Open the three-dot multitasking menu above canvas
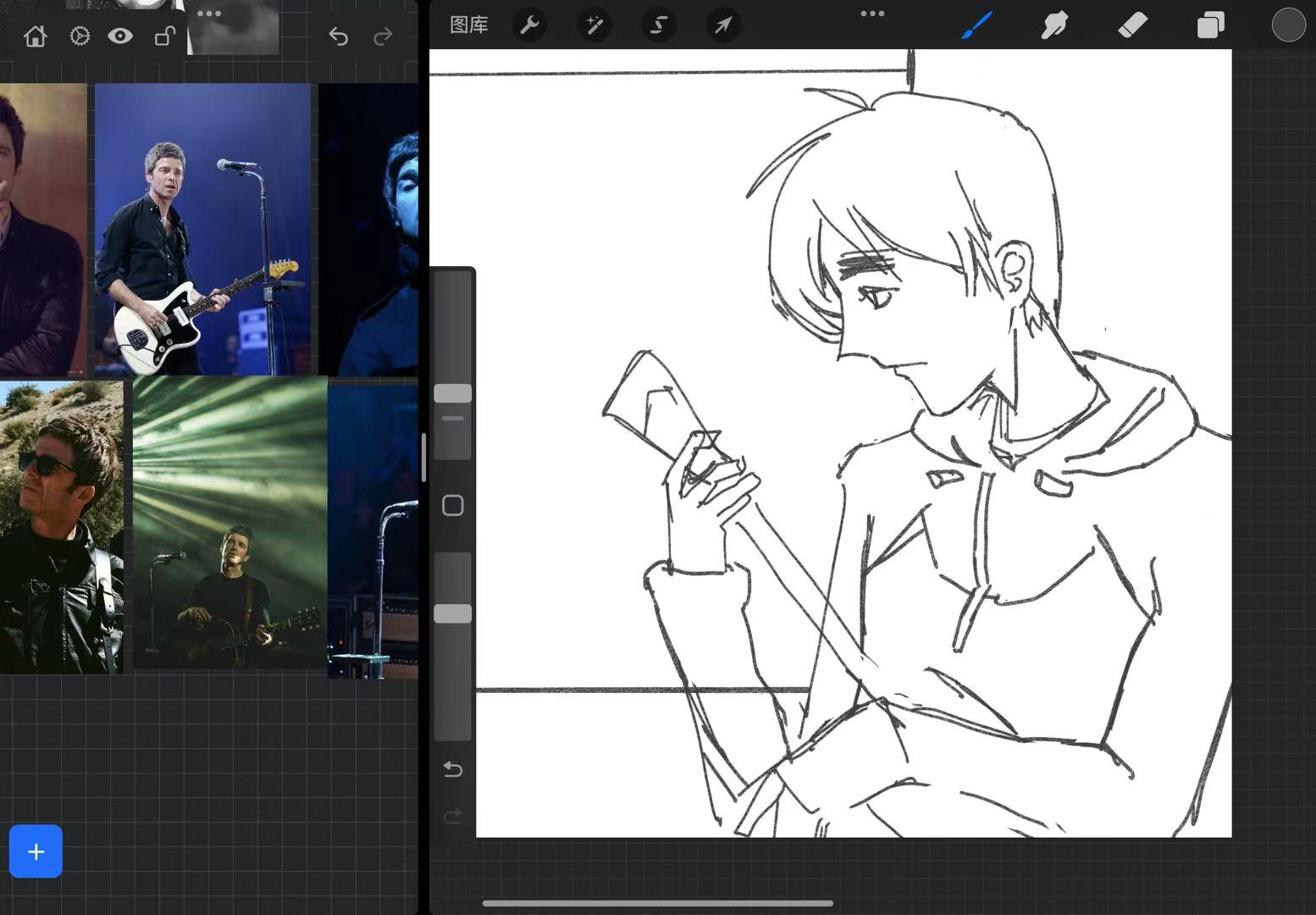Image resolution: width=1316 pixels, height=915 pixels. 872,14
